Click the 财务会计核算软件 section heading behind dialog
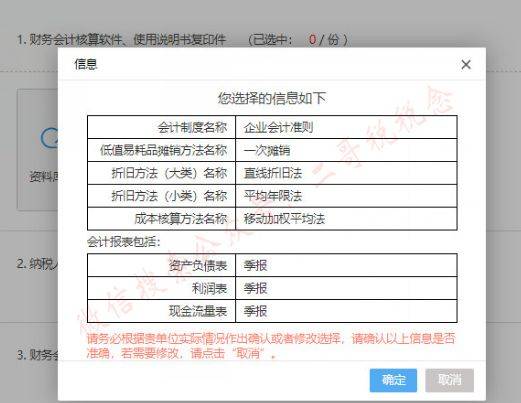521x403 pixels. 122,40
